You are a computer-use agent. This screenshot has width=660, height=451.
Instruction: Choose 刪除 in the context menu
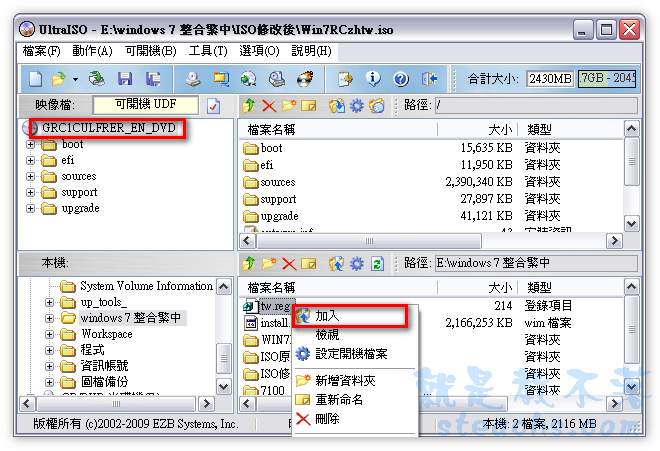pos(354,419)
